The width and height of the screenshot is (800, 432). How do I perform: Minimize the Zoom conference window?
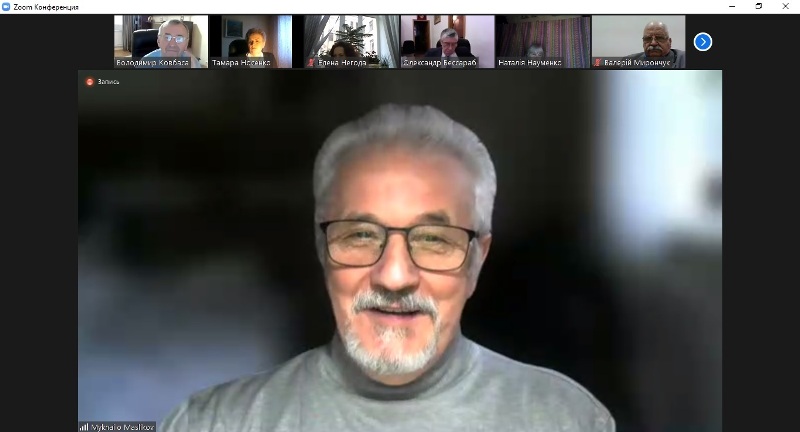coord(732,7)
